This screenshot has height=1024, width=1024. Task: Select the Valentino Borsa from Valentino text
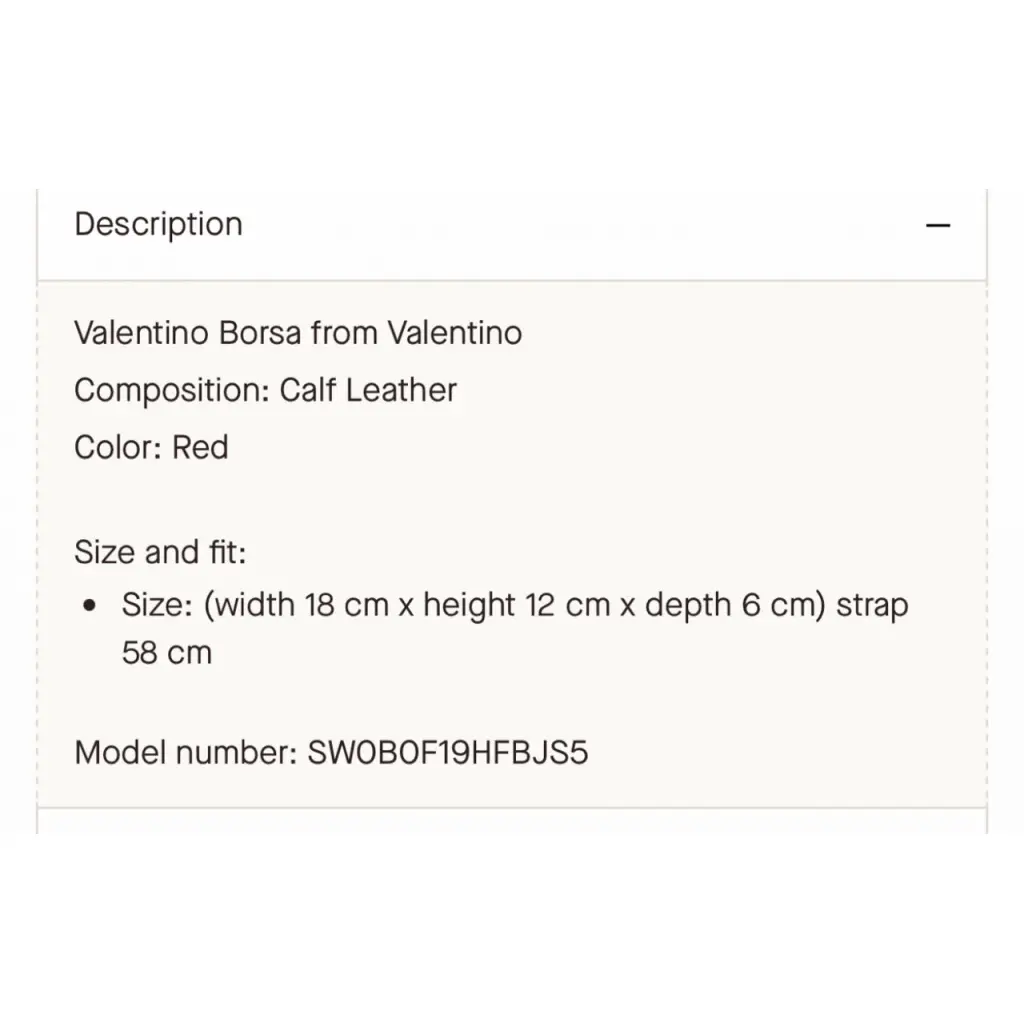point(298,332)
